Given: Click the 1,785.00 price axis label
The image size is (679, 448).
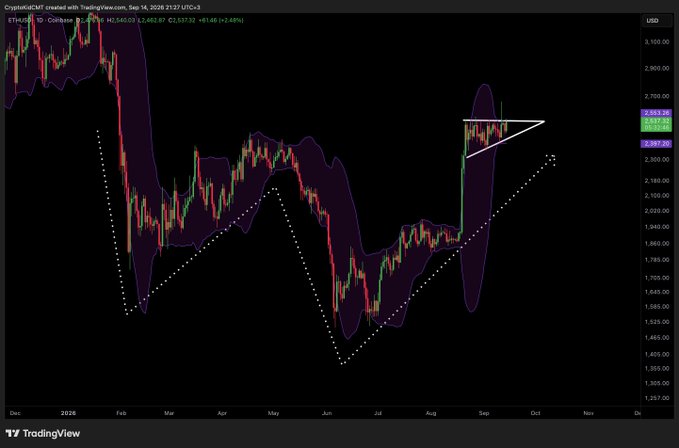Looking at the screenshot, I should 657,260.
